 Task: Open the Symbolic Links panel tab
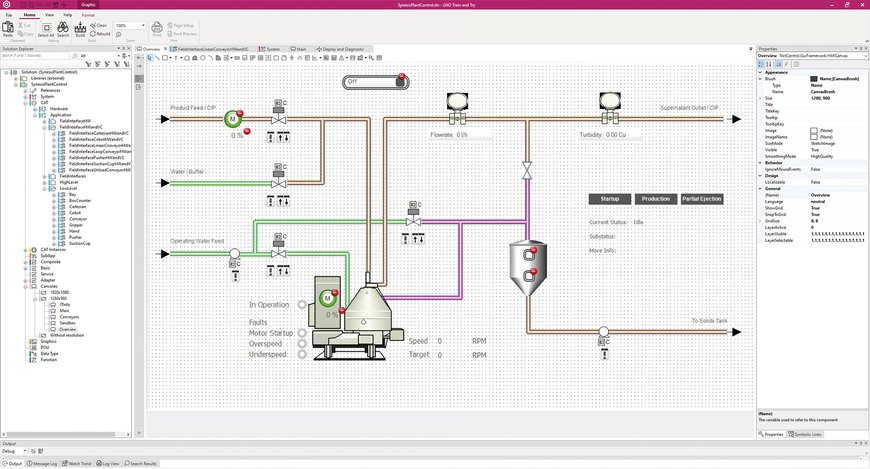[805, 434]
